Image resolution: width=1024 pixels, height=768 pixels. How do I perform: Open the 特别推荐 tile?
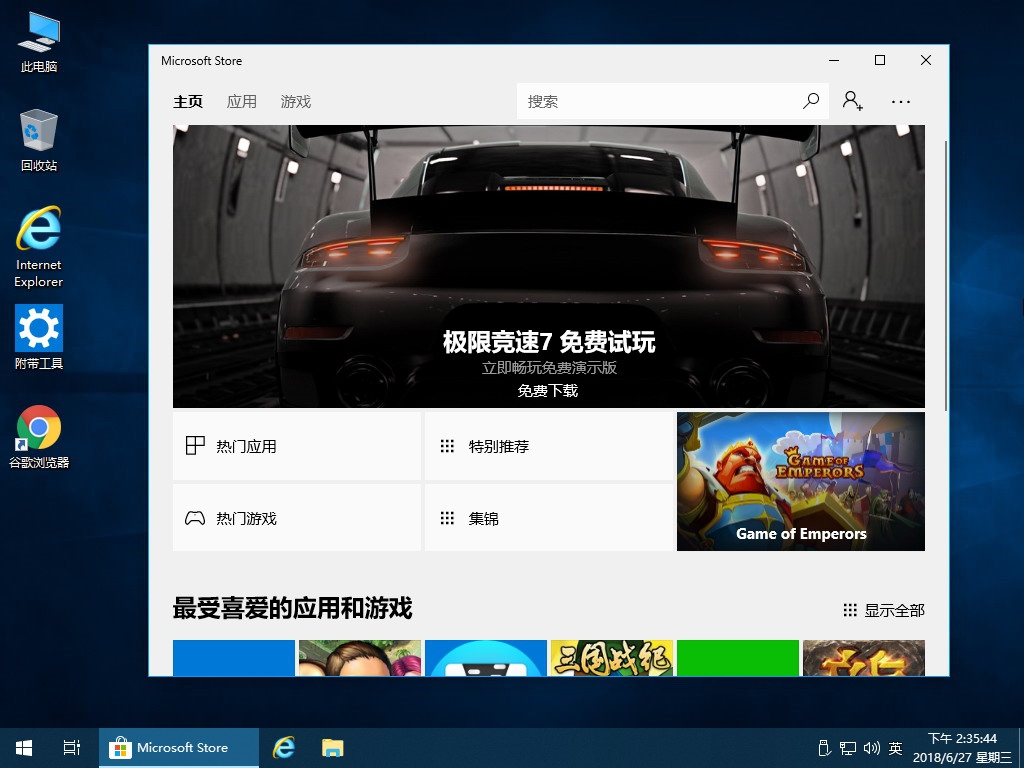pyautogui.click(x=549, y=446)
